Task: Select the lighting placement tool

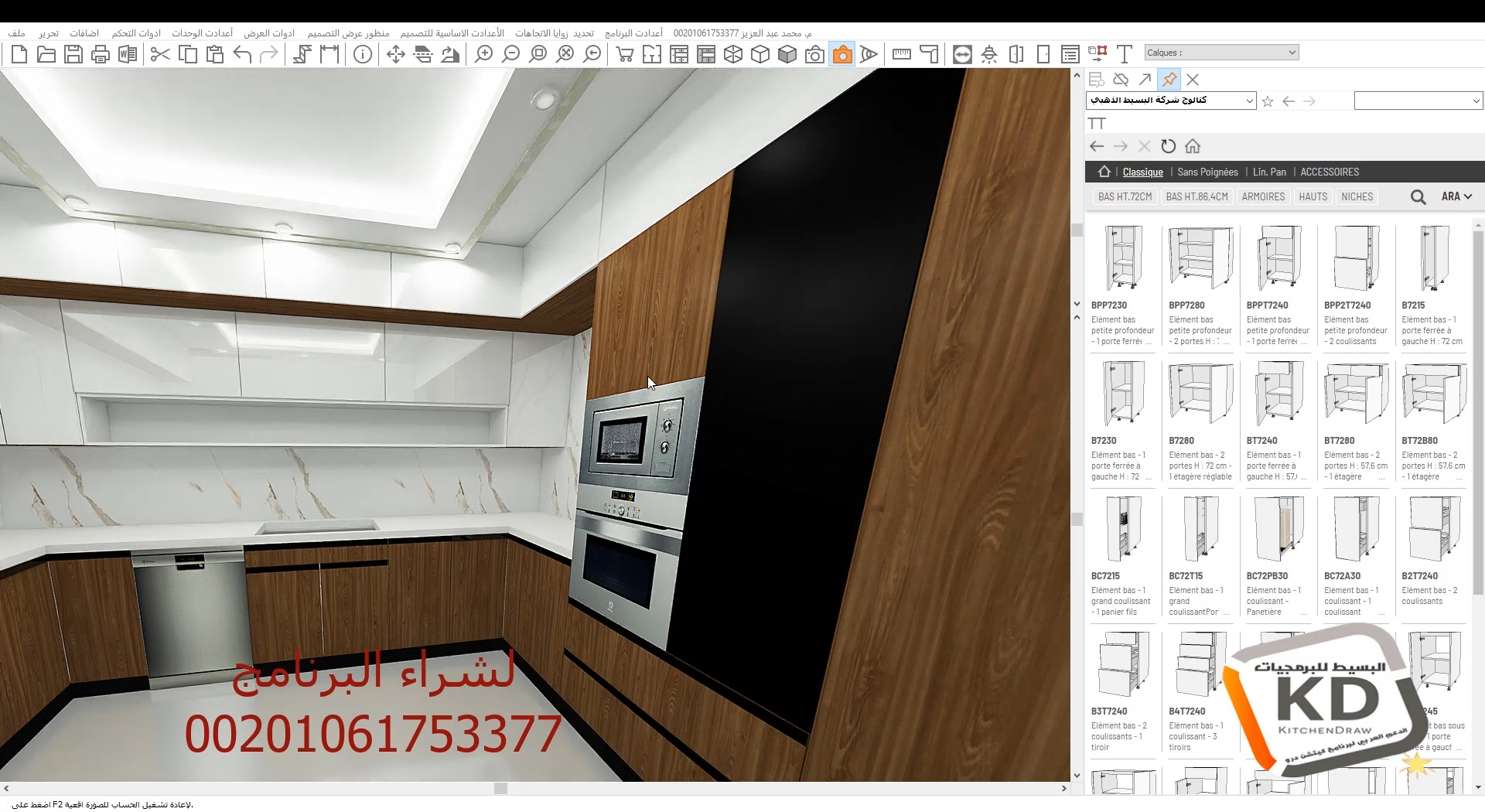Action: [989, 54]
